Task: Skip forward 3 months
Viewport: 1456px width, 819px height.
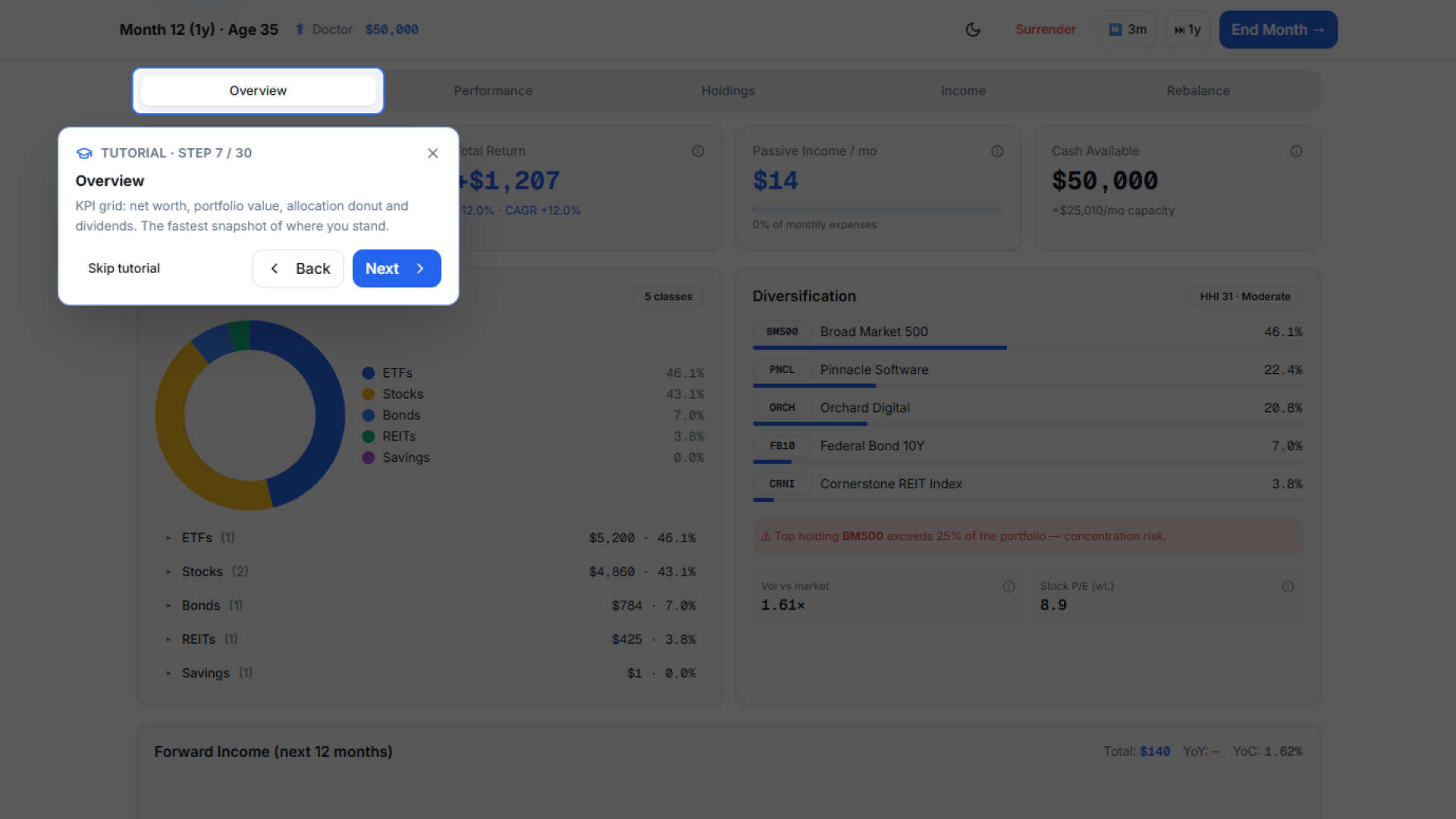Action: coord(1128,30)
